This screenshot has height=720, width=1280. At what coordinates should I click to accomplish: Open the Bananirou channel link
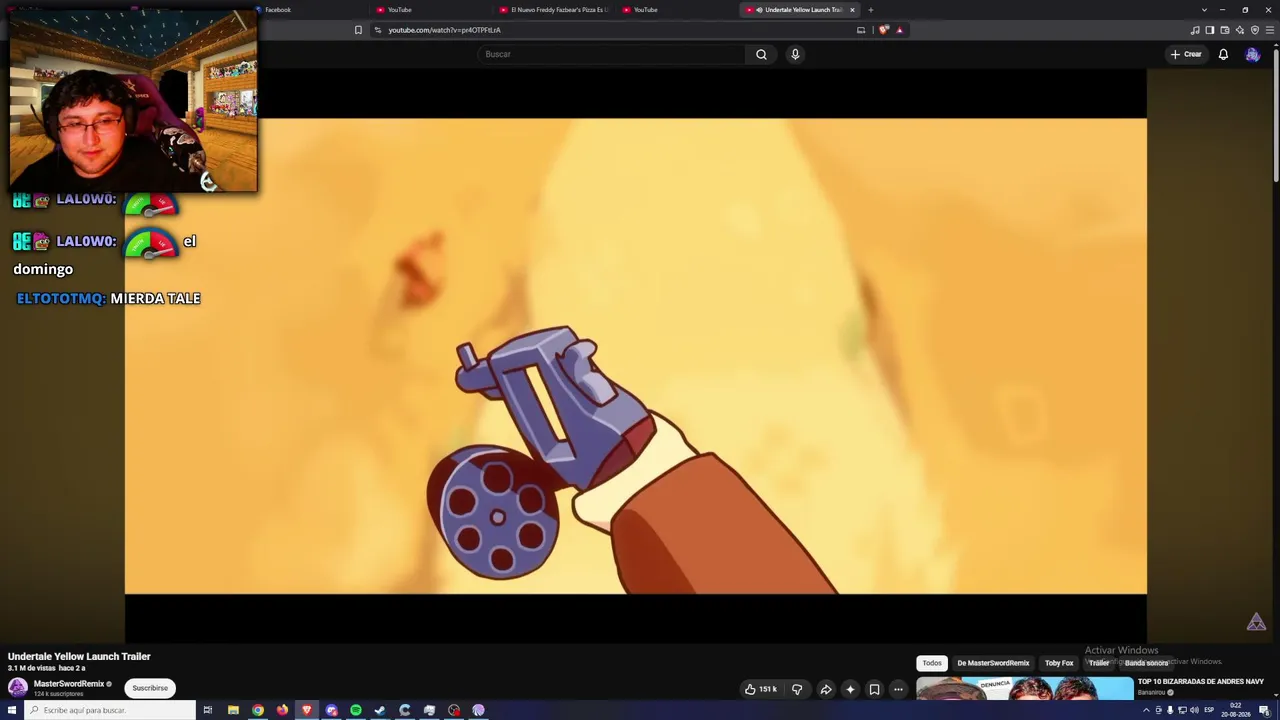click(x=1152, y=692)
